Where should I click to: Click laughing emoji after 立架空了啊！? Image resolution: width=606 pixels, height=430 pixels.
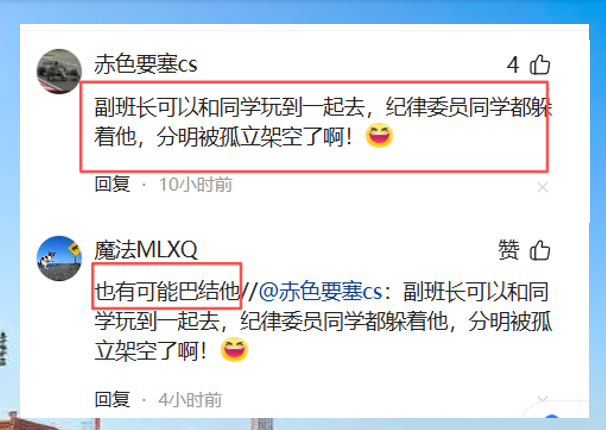(x=234, y=350)
